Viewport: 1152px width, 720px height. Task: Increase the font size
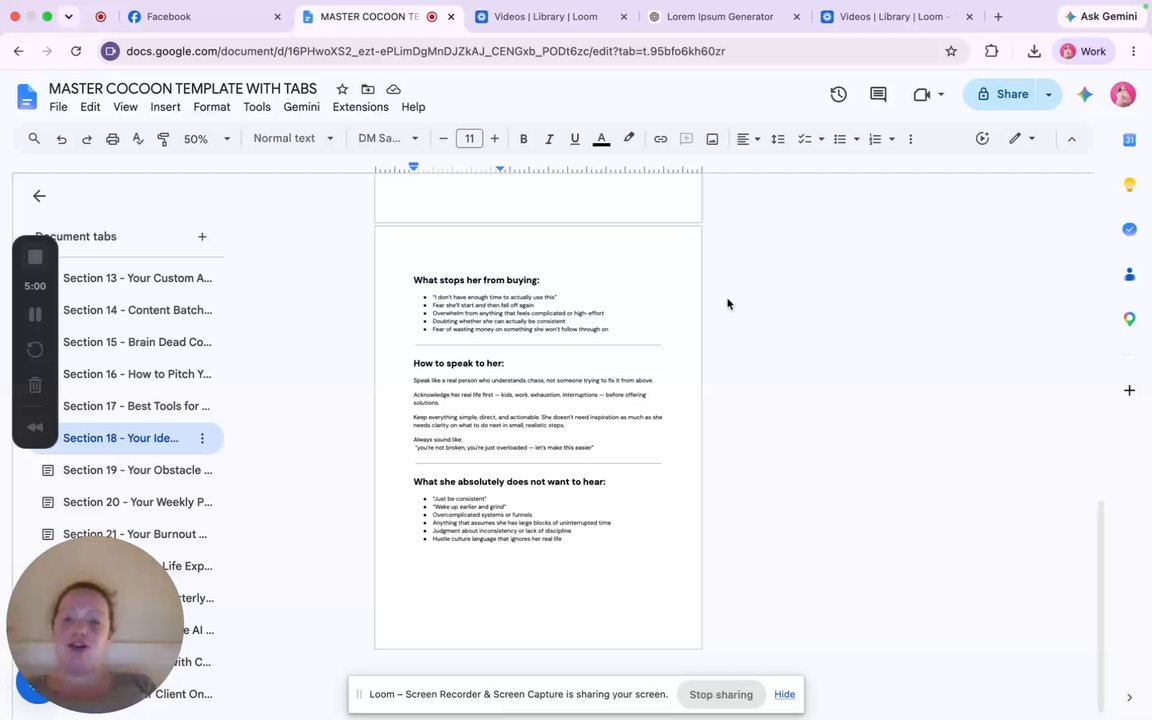pyautogui.click(x=494, y=139)
